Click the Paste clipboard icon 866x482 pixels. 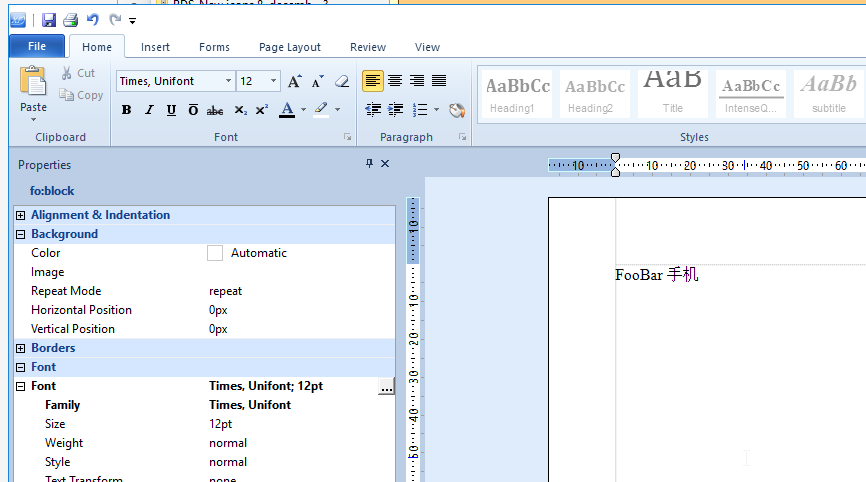33,88
